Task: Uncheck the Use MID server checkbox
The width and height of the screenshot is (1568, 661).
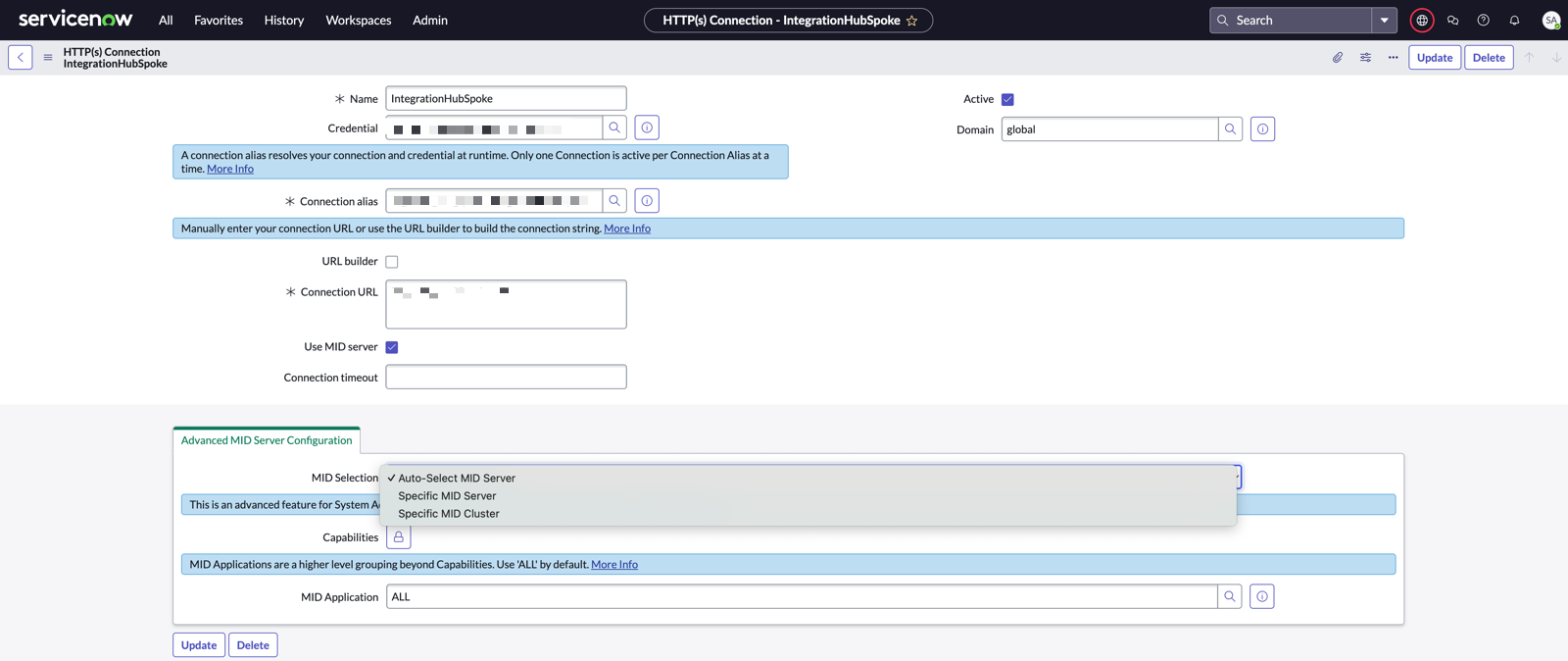Action: tap(392, 347)
